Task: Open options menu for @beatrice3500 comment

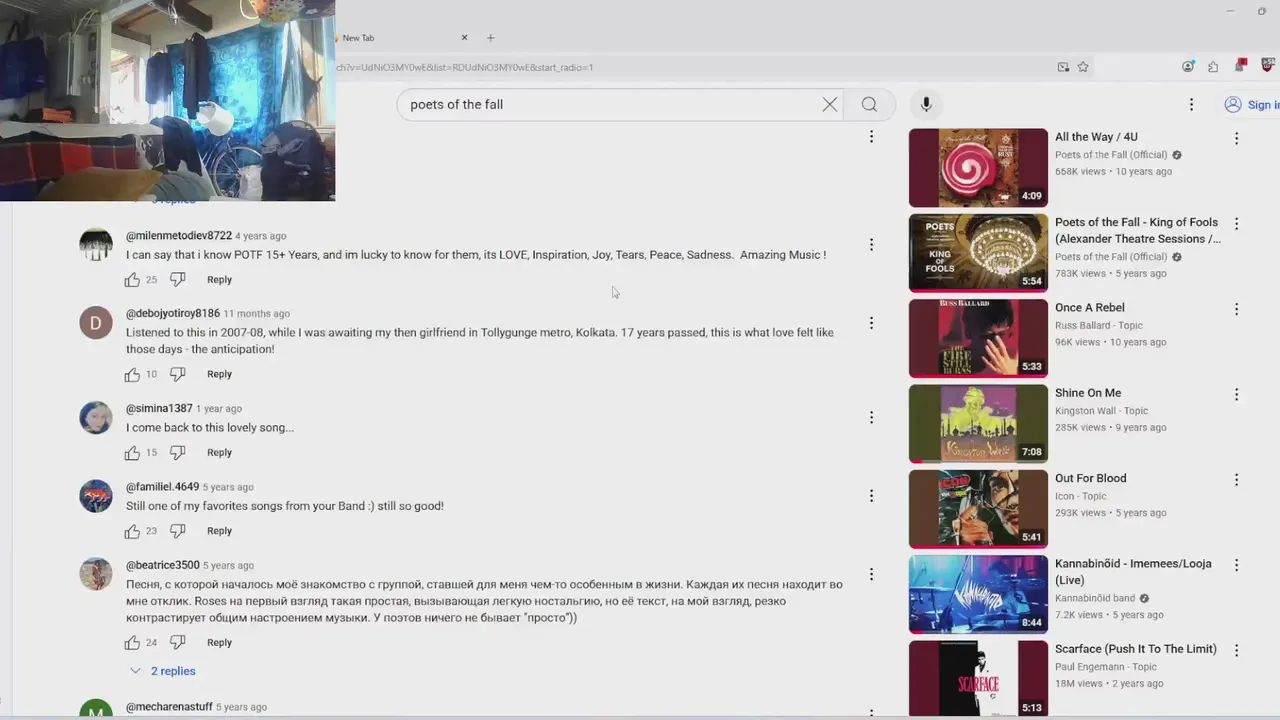Action: tap(871, 574)
